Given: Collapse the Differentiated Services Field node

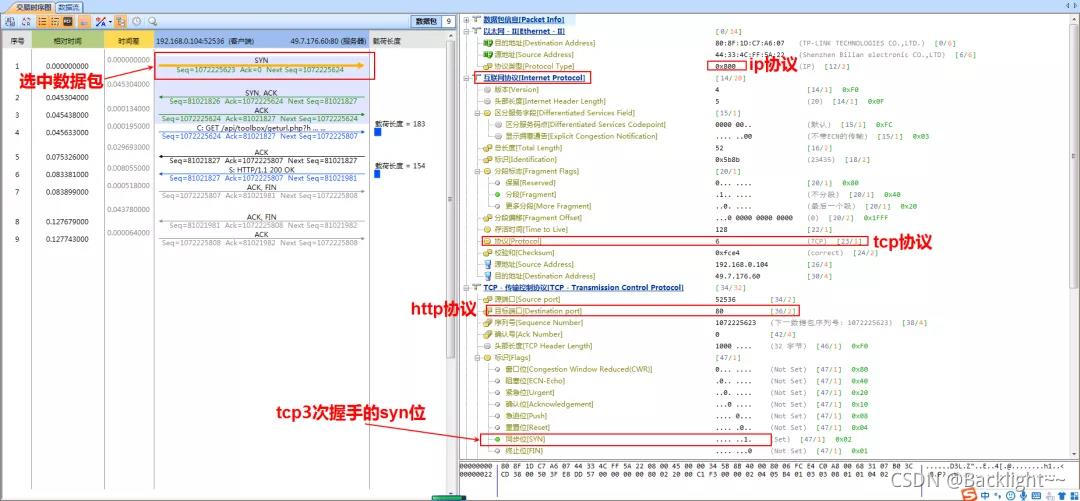Looking at the screenshot, I should point(478,113).
